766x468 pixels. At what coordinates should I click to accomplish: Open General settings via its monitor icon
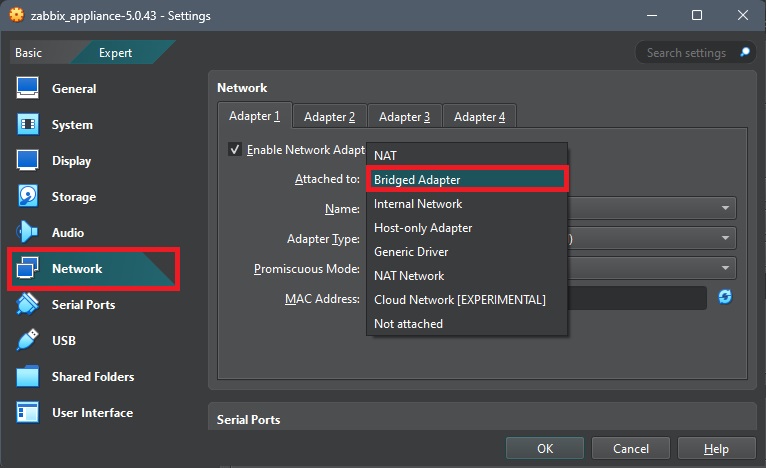[28, 89]
